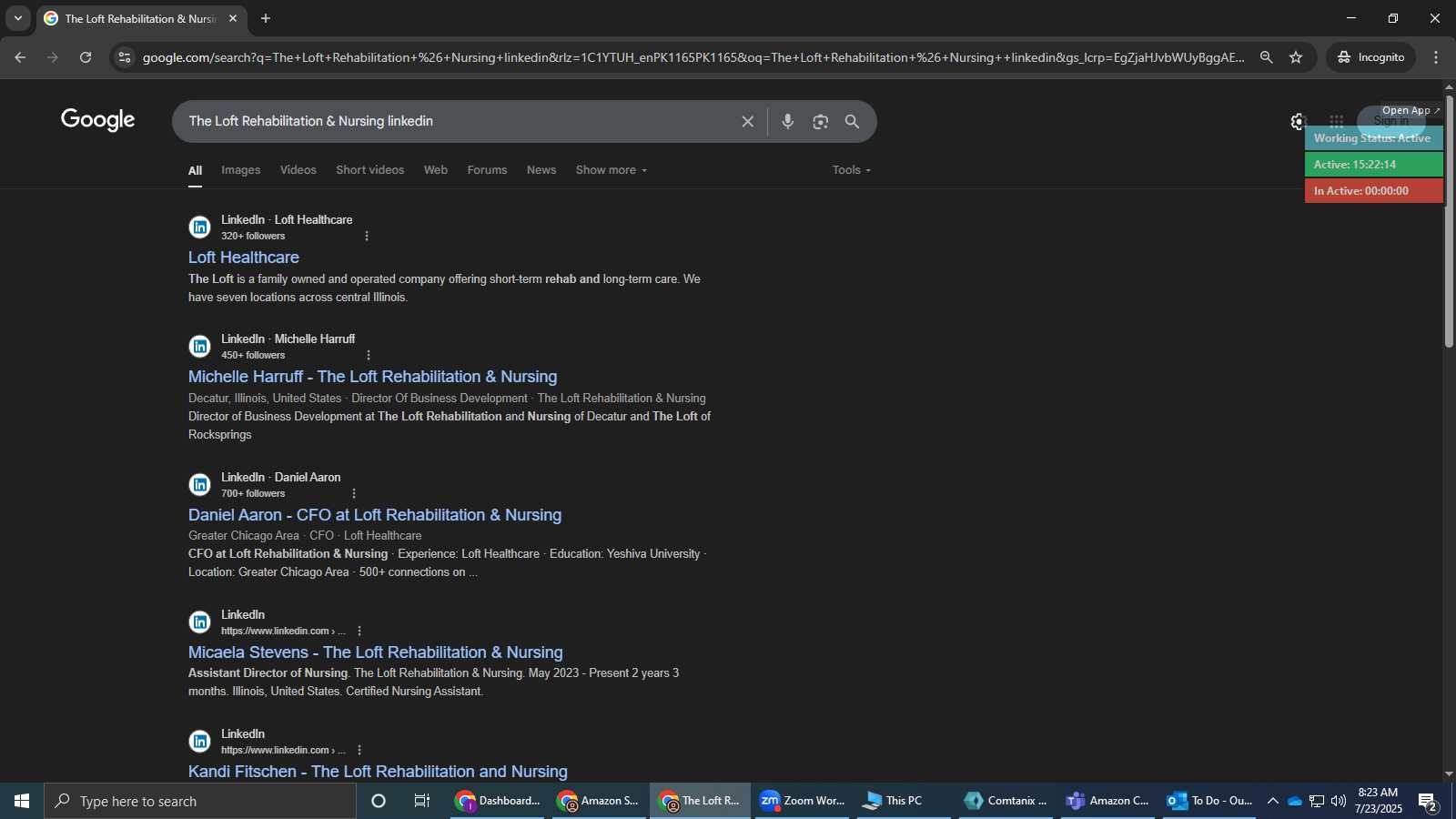Open more options for Micaela Stevens result
The image size is (1456, 819).
359,631
